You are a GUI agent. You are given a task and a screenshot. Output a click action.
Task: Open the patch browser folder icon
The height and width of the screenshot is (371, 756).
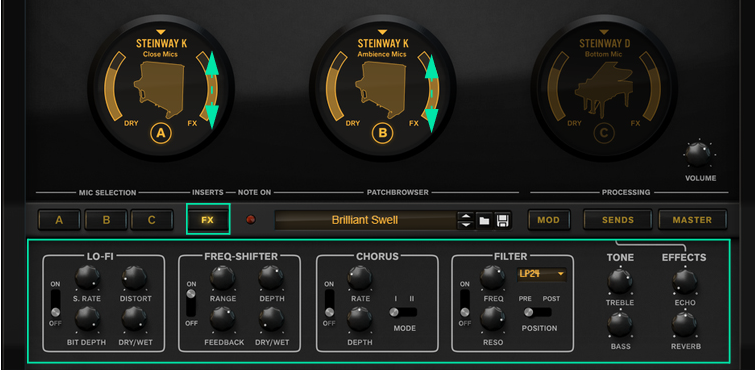point(484,220)
